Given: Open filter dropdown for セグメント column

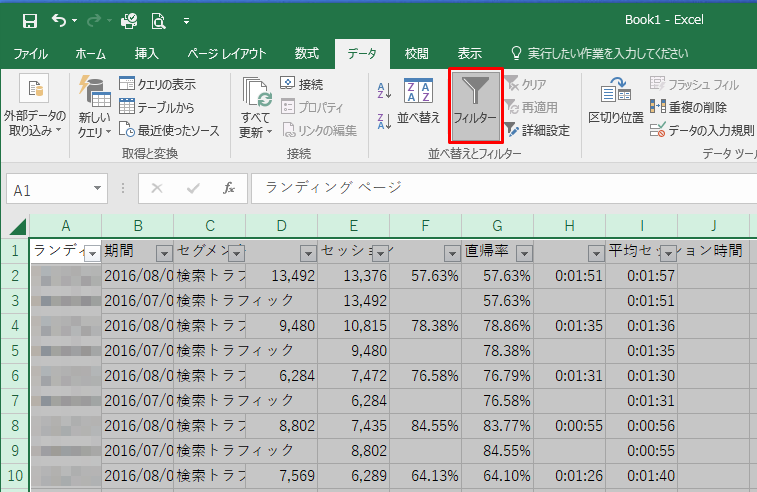Looking at the screenshot, I should click(x=236, y=253).
